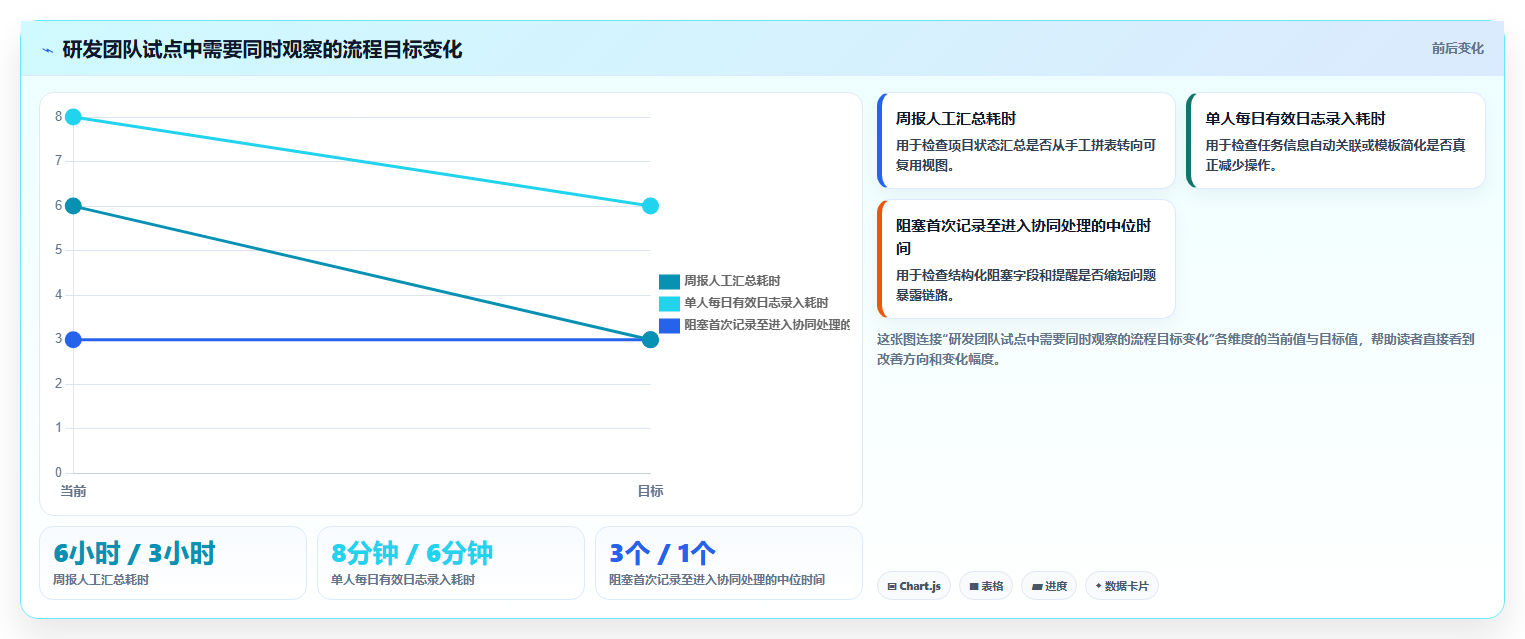Click the chart title 研发团队试点中需要同时观察的流程目标变化
Screen dimensions: 1525x639
coord(262,50)
